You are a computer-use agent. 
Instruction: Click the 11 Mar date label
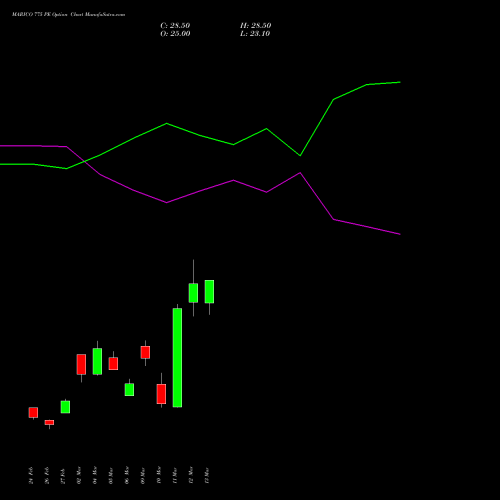point(175,476)
